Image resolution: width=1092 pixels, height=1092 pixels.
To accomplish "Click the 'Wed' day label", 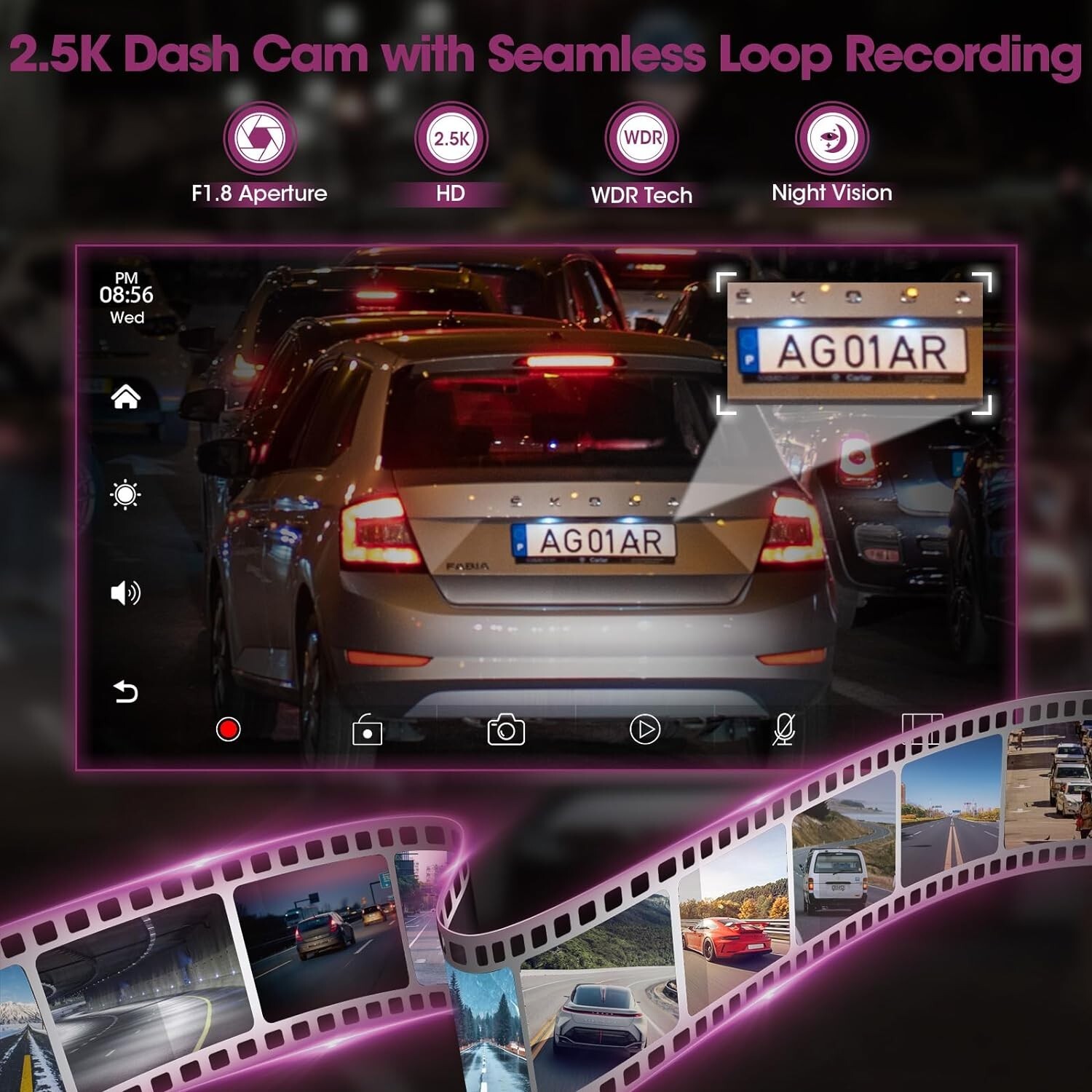I will coord(127,317).
